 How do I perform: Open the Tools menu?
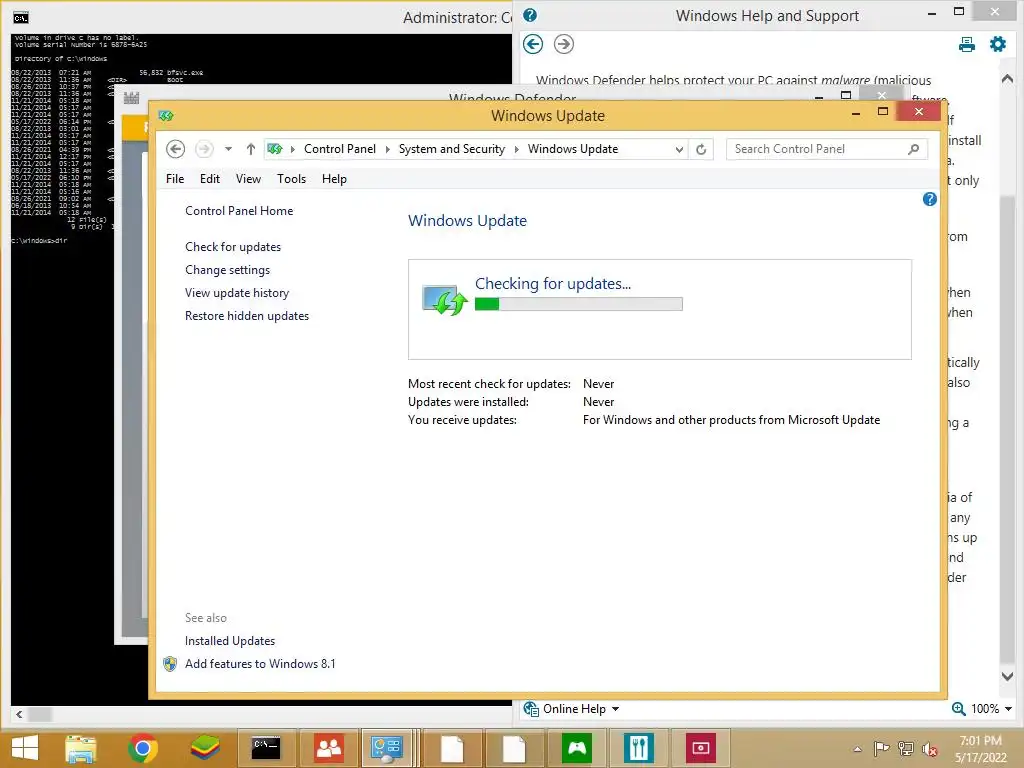tap(291, 179)
